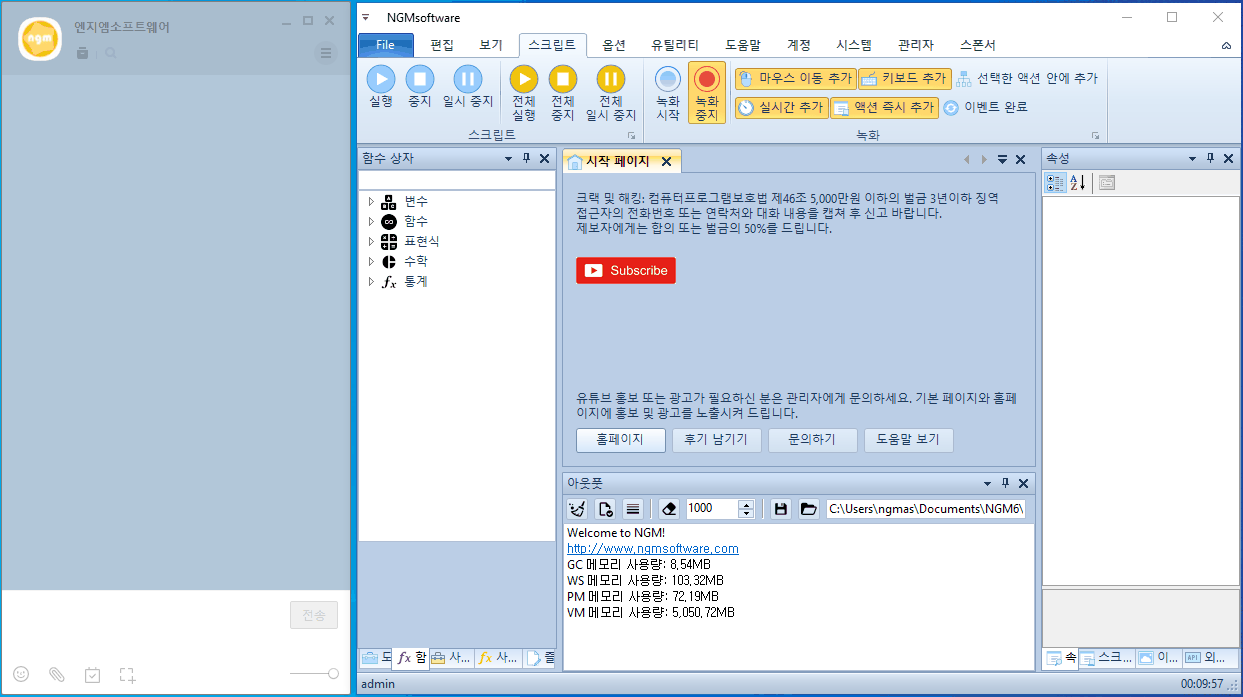Switch to the 옵션 ribbon tab
The width and height of the screenshot is (1243, 697).
(x=614, y=45)
